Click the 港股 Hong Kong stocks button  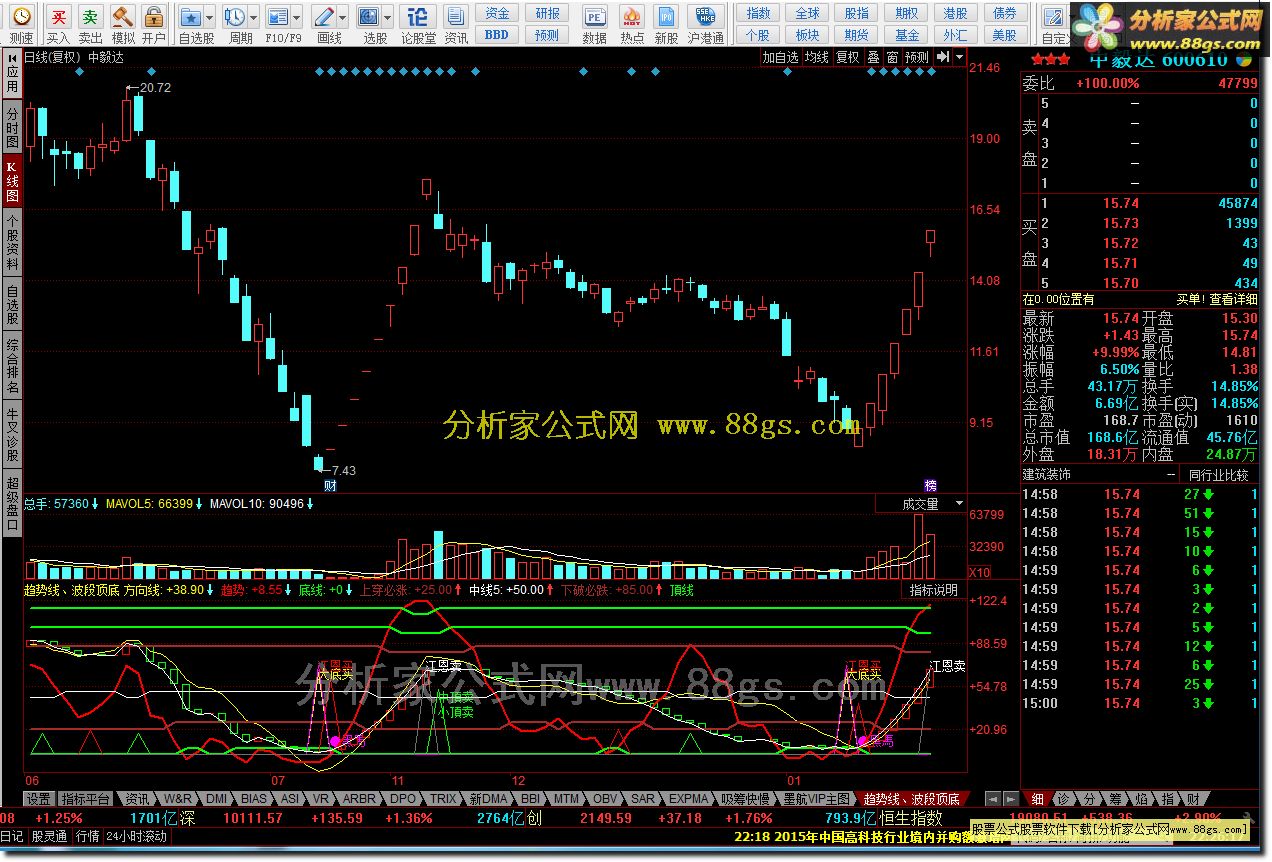click(x=955, y=14)
